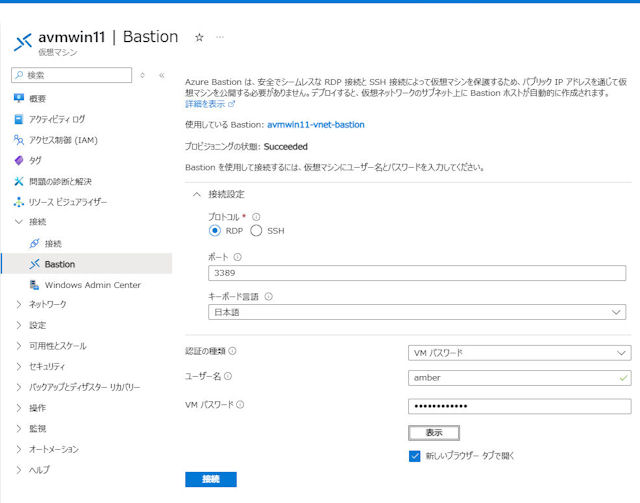Viewport: 640px width, 503px height.
Task: Click the VM パスワード masked field
Action: 519,406
